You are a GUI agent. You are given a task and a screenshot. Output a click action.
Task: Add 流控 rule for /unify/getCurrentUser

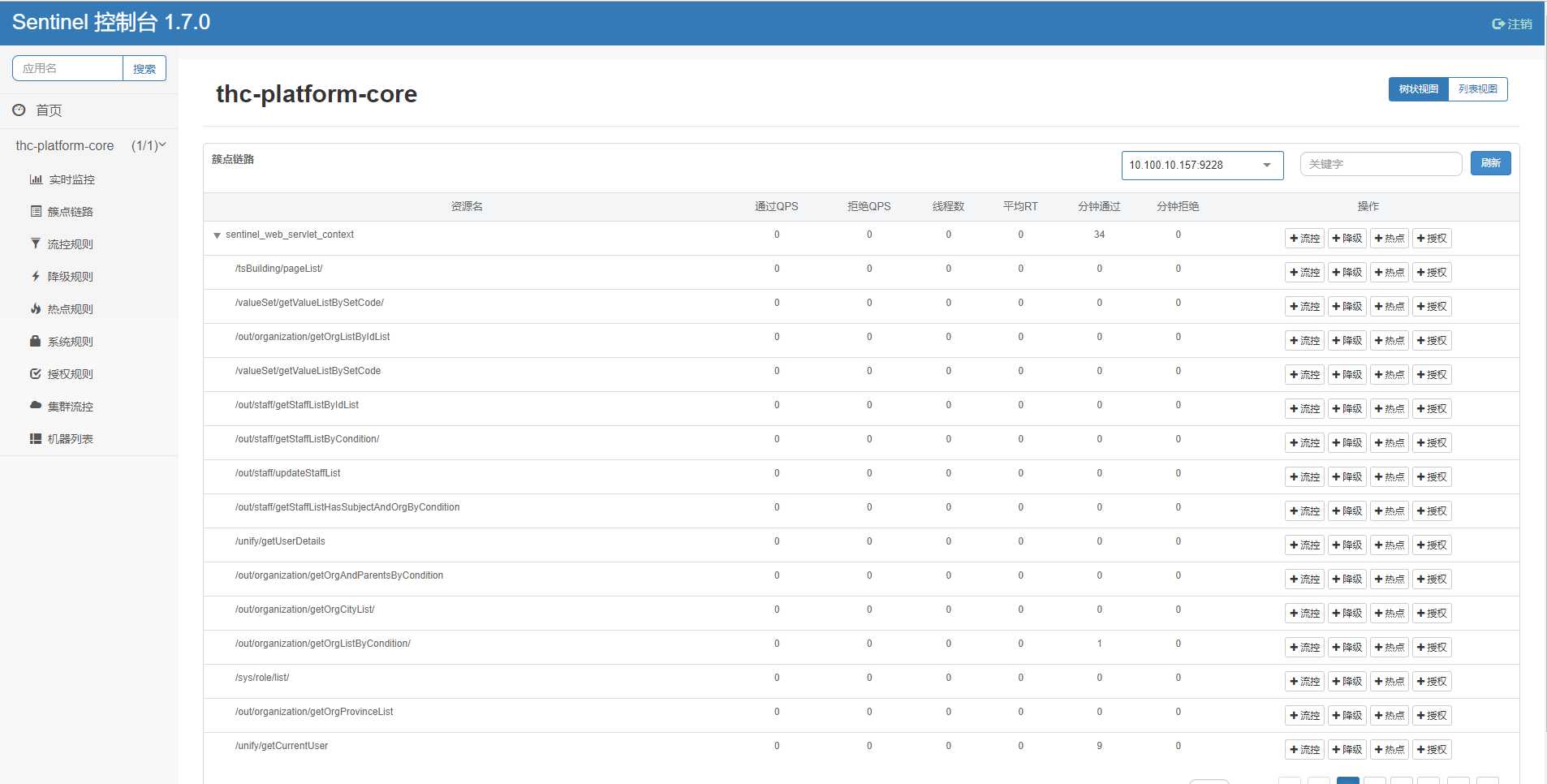click(x=1305, y=750)
